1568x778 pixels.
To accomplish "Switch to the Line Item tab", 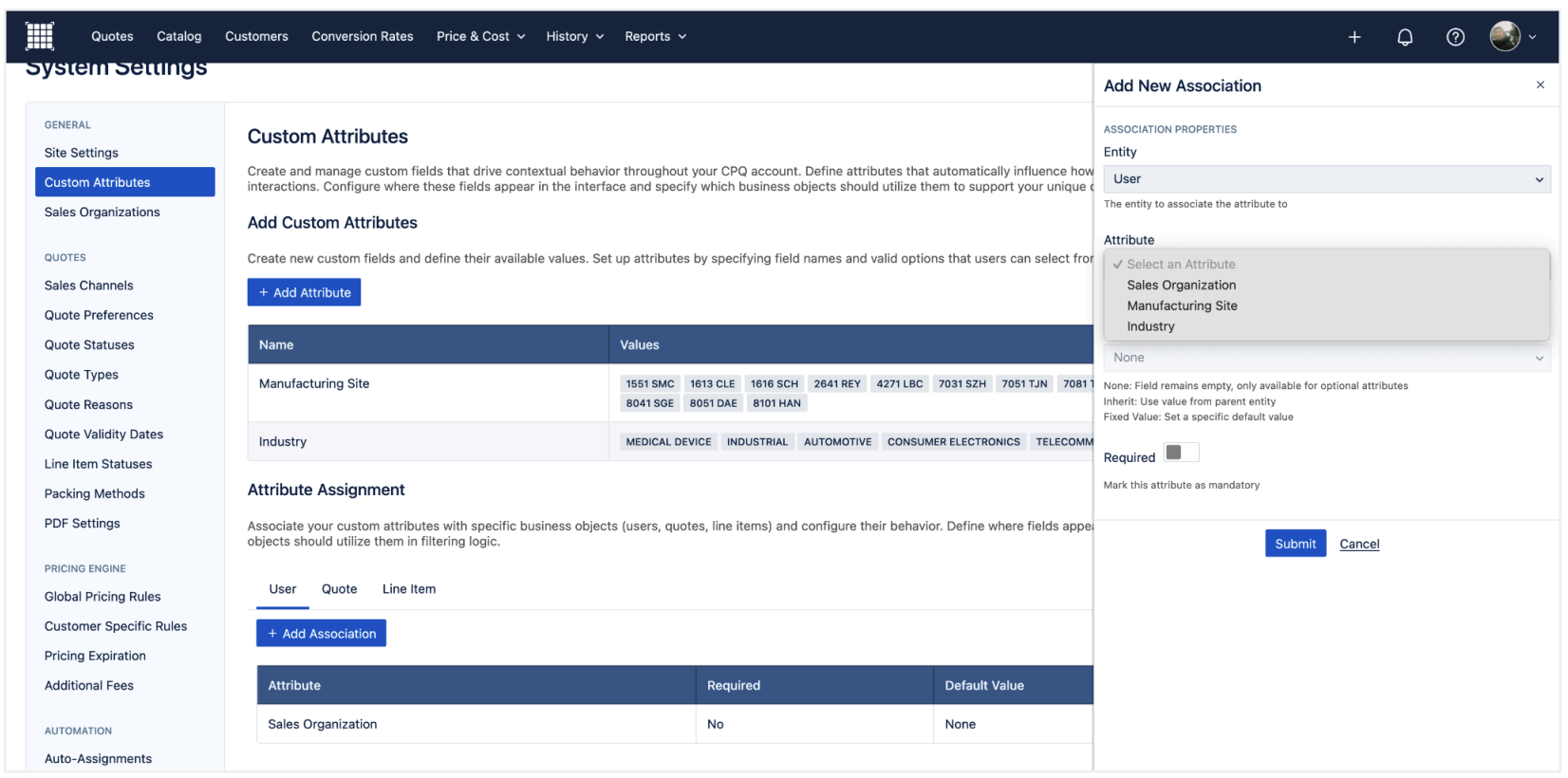I will (409, 589).
